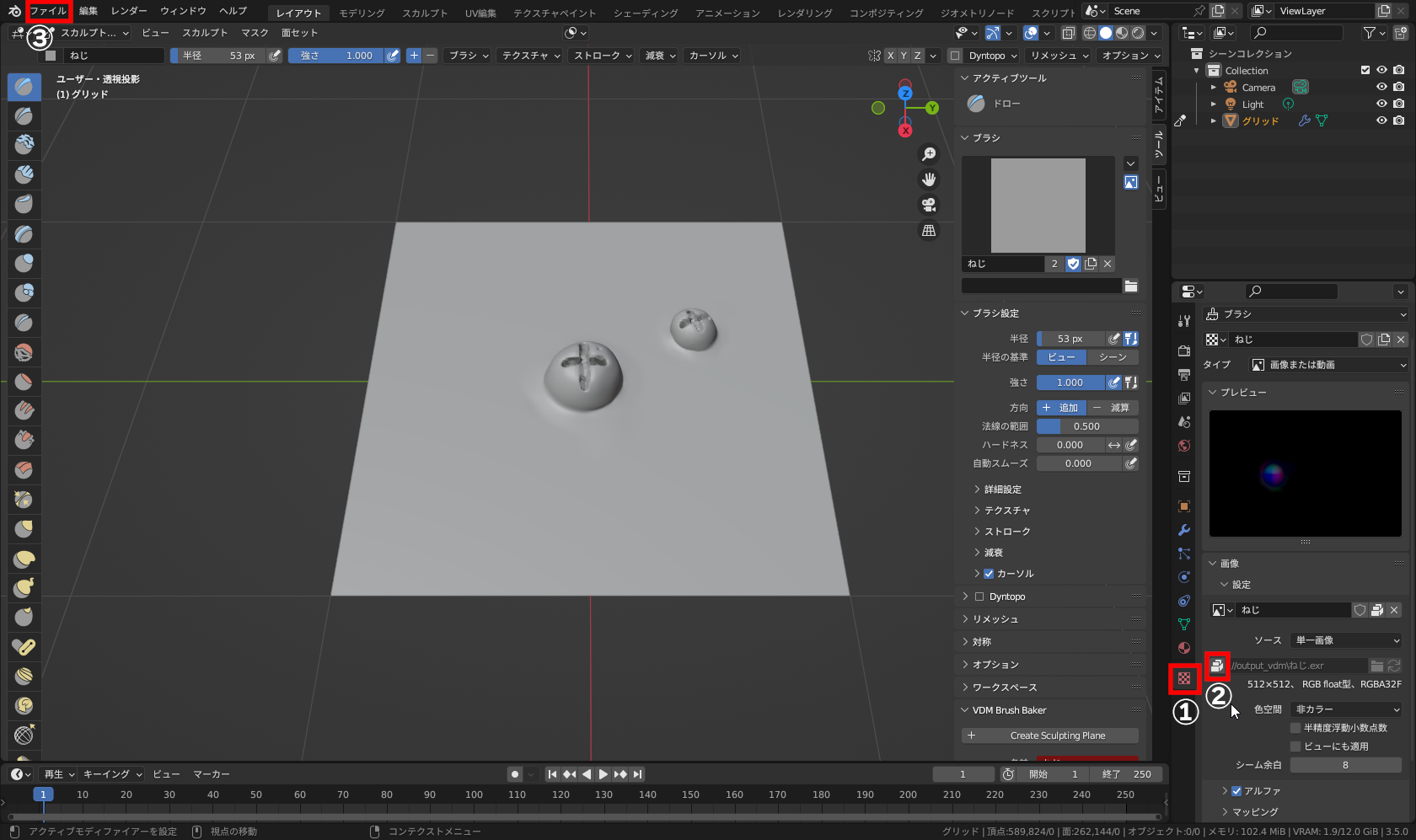This screenshot has width=1416, height=840.
Task: Click the pan view hand icon
Action: (929, 179)
